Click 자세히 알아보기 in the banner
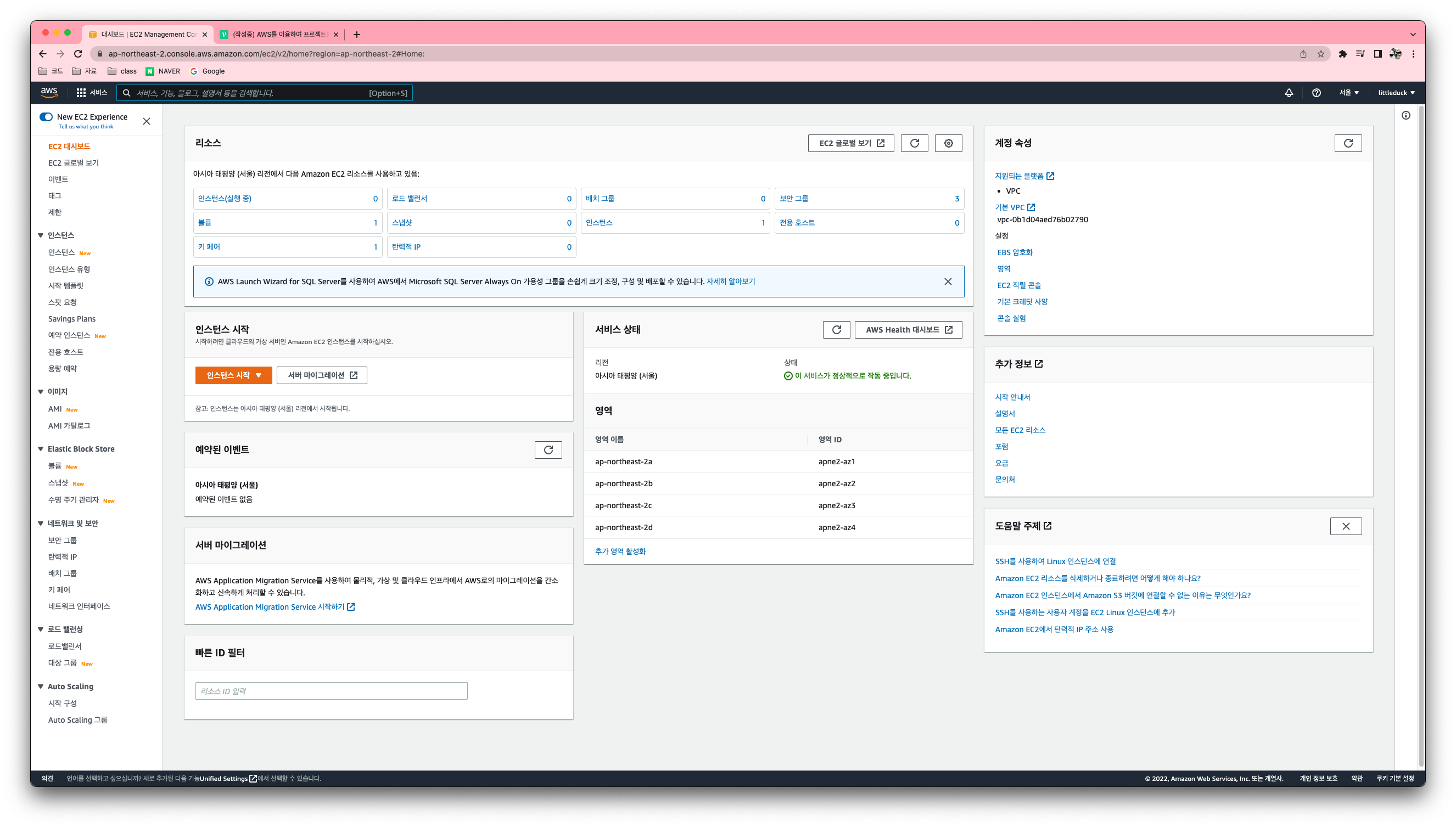This screenshot has width=1456, height=827. click(x=730, y=281)
